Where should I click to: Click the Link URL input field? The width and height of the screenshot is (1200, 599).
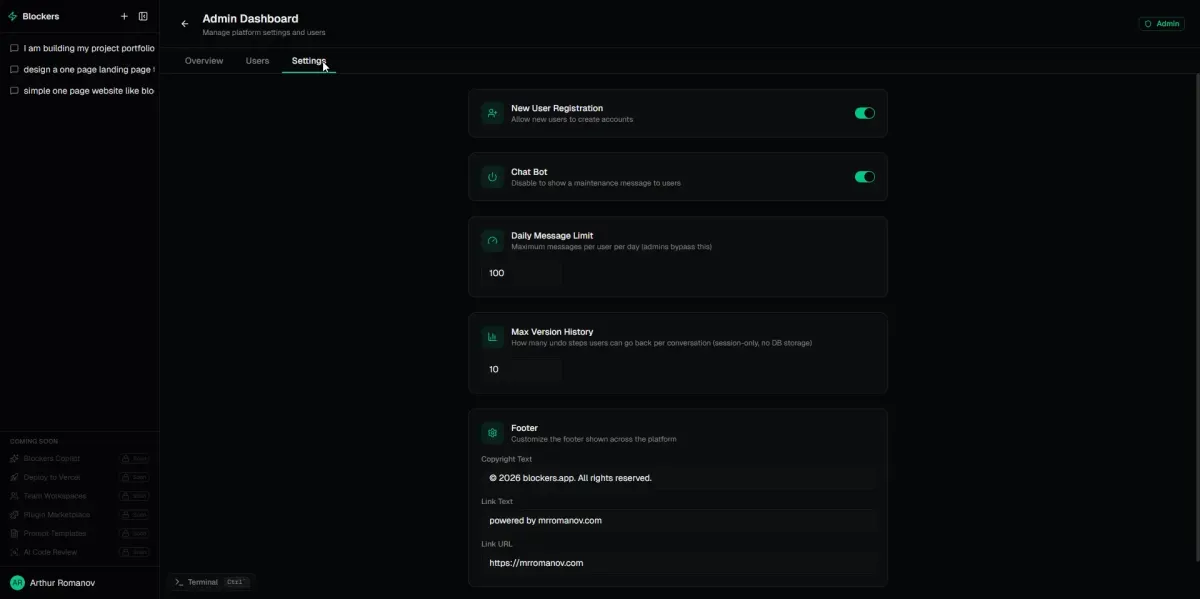(678, 563)
